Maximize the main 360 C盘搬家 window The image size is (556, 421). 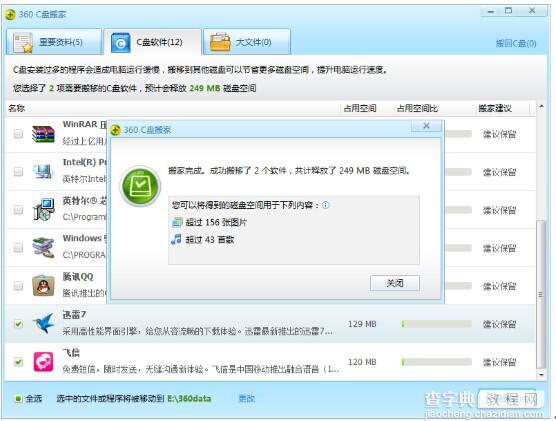(508, 11)
